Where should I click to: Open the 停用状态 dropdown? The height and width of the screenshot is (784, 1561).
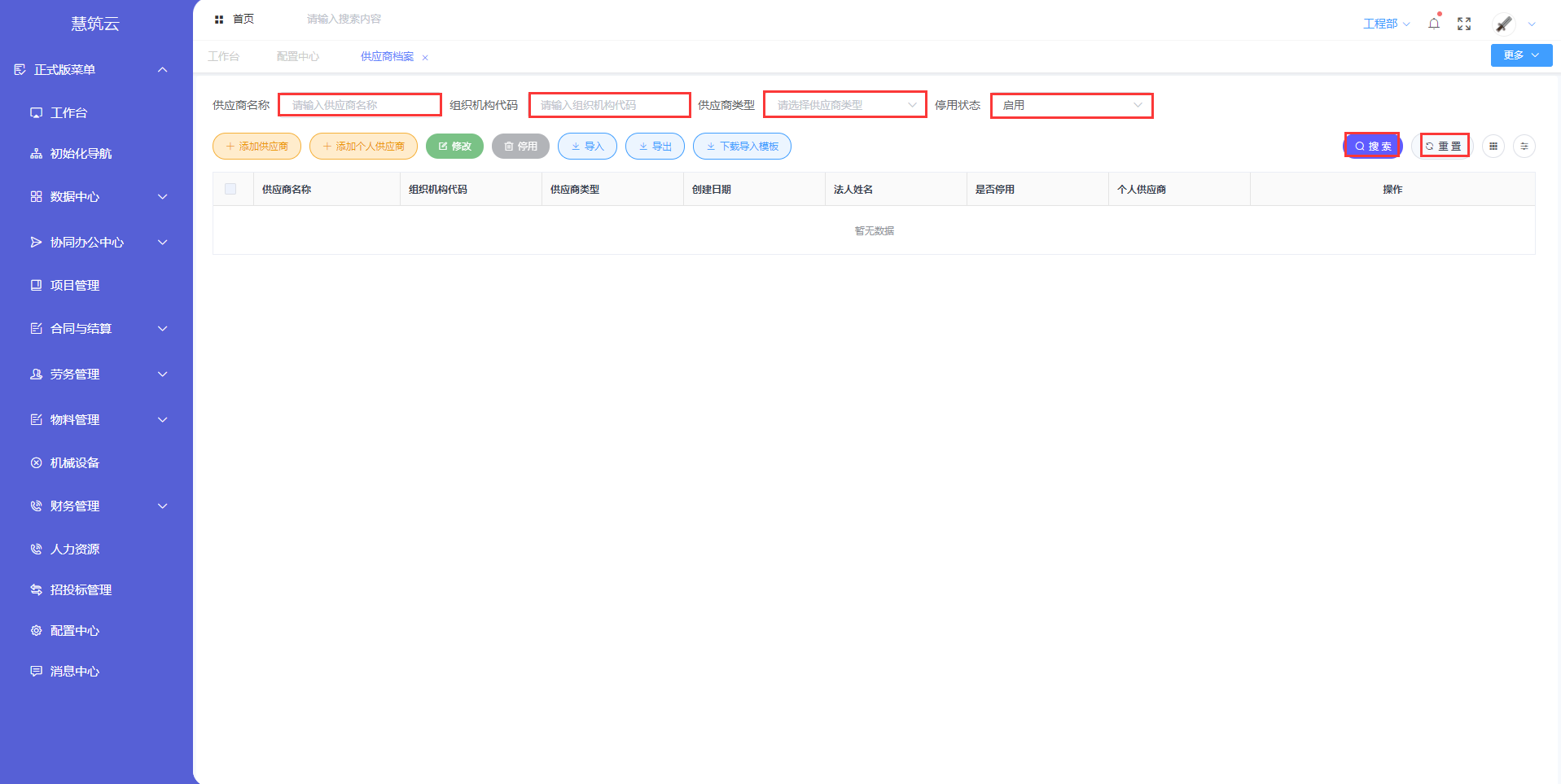(1072, 105)
